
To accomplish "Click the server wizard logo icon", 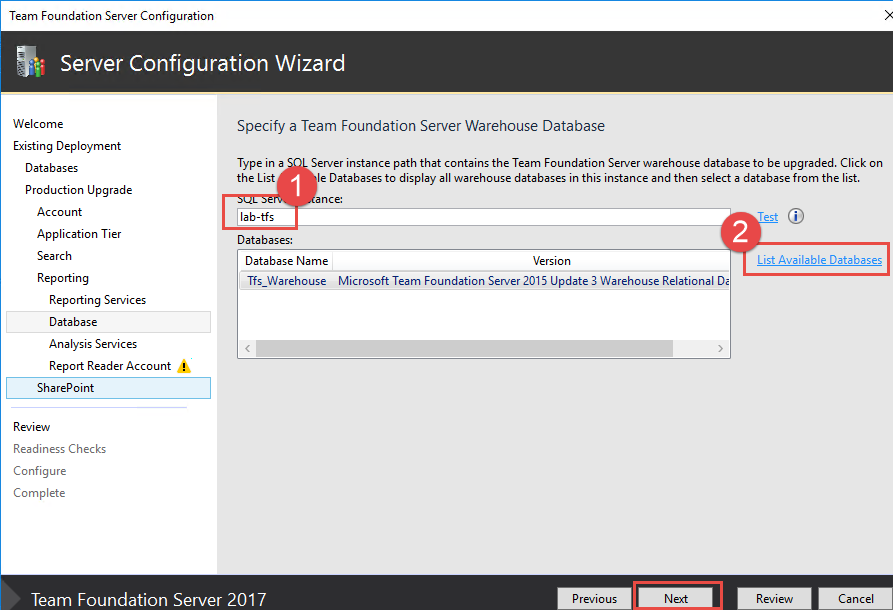I will 31,62.
